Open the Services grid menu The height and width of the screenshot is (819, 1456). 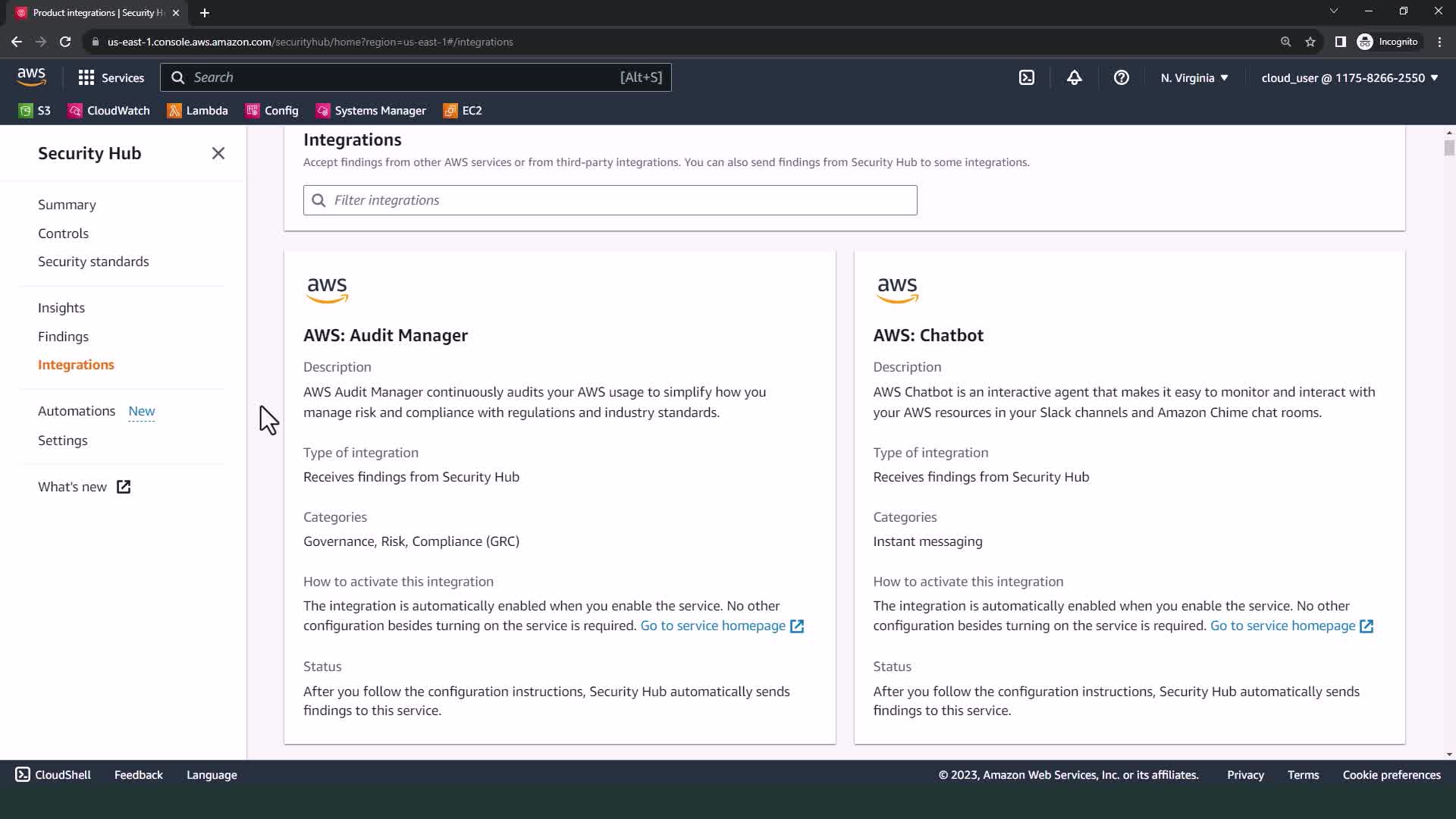pos(111,77)
